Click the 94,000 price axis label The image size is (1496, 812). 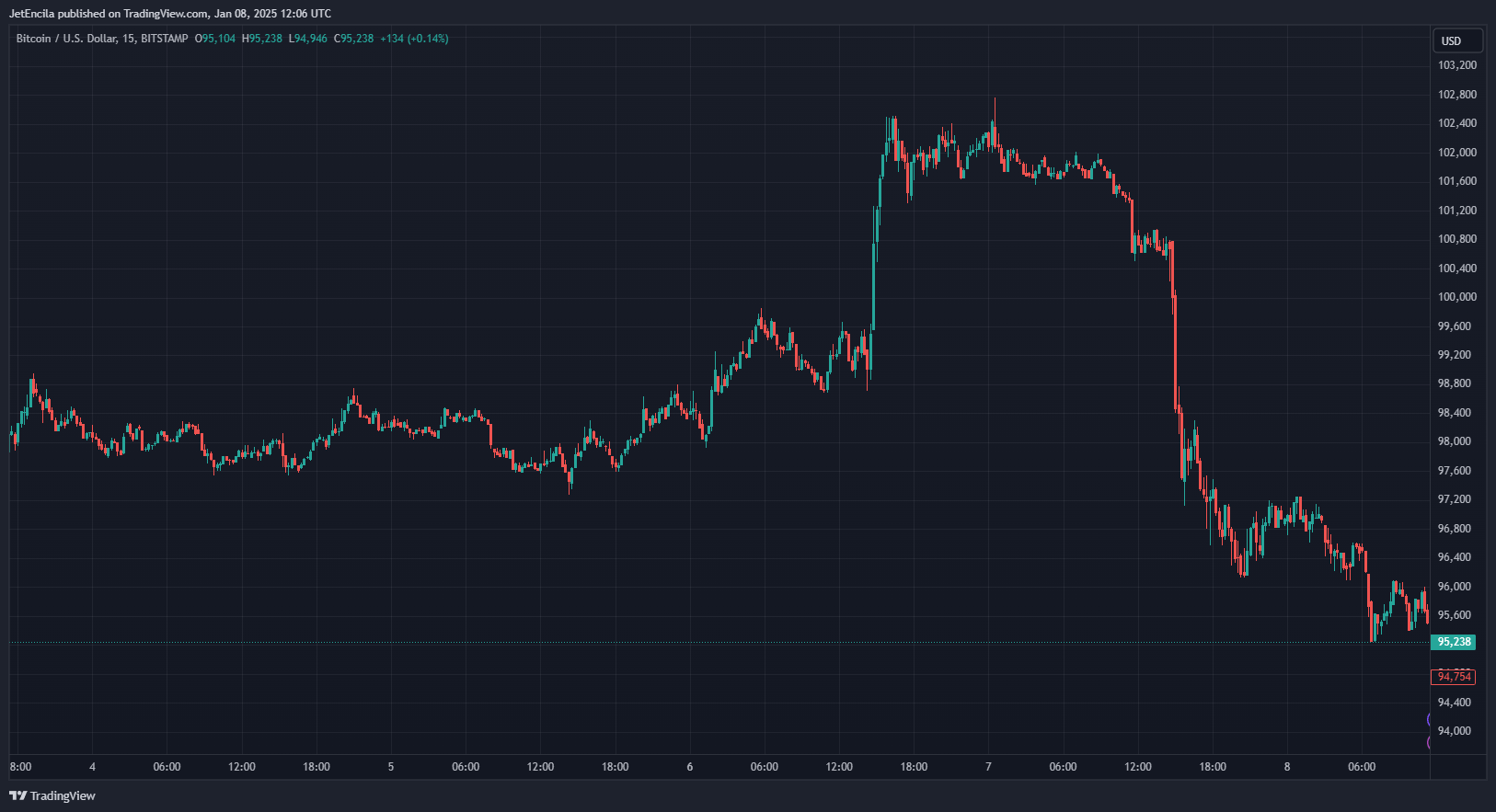click(1454, 731)
